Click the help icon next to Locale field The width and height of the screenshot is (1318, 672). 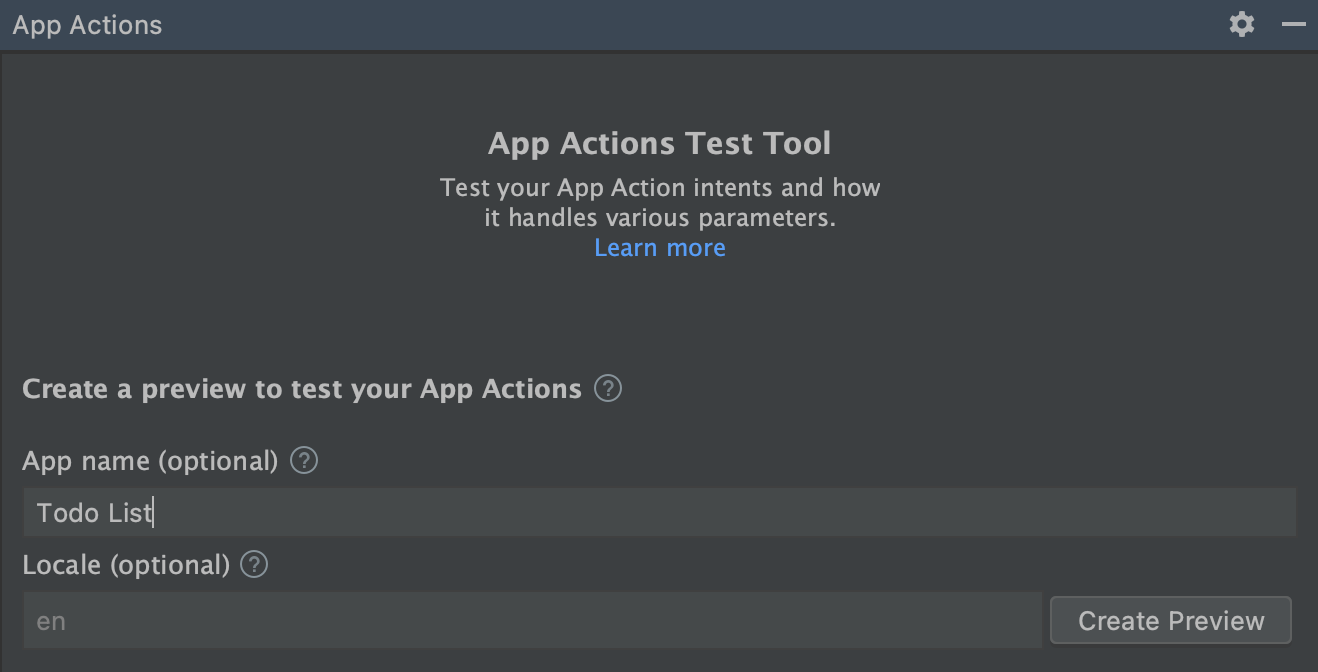254,564
